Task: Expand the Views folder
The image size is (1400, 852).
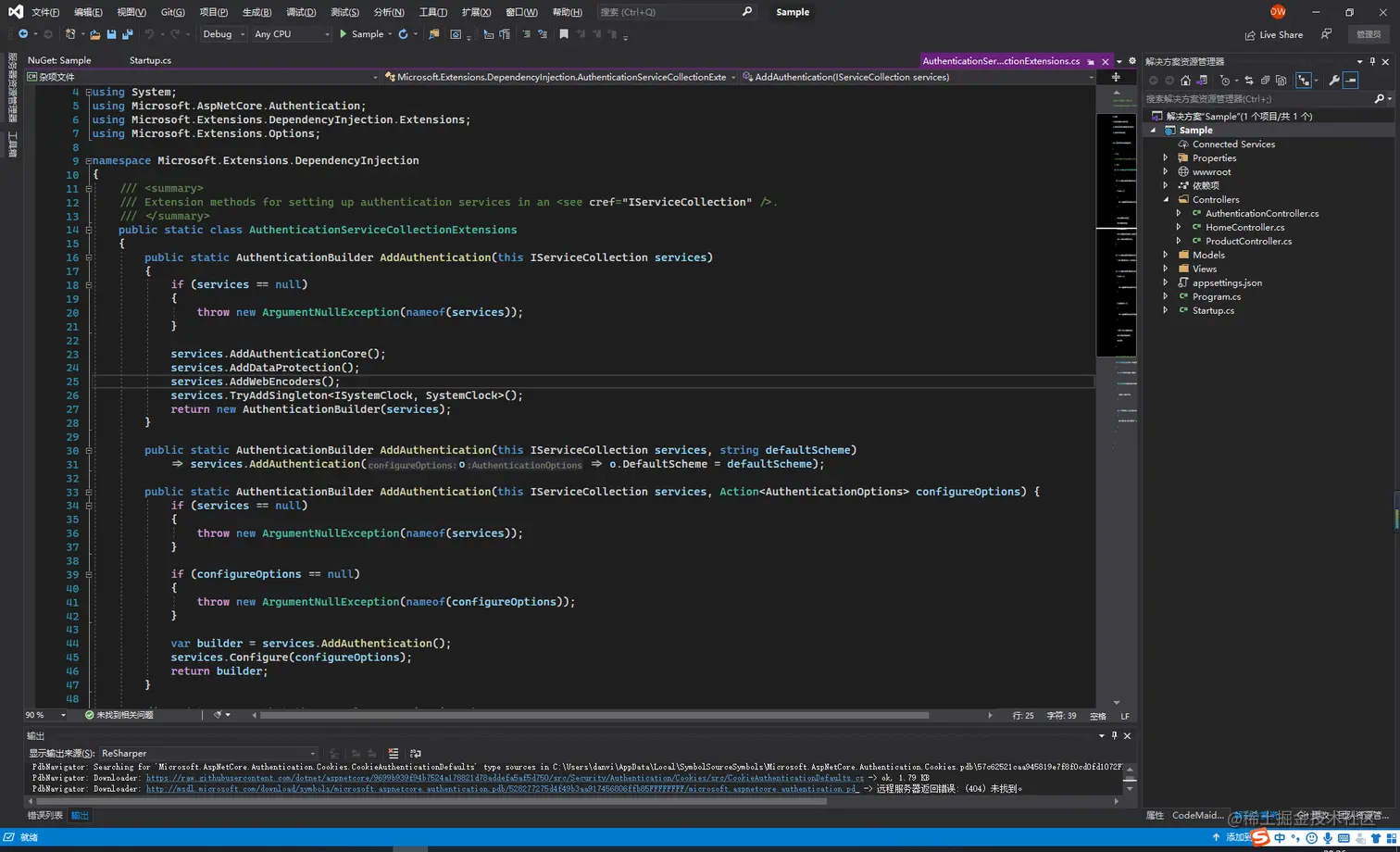Action: pos(1166,269)
